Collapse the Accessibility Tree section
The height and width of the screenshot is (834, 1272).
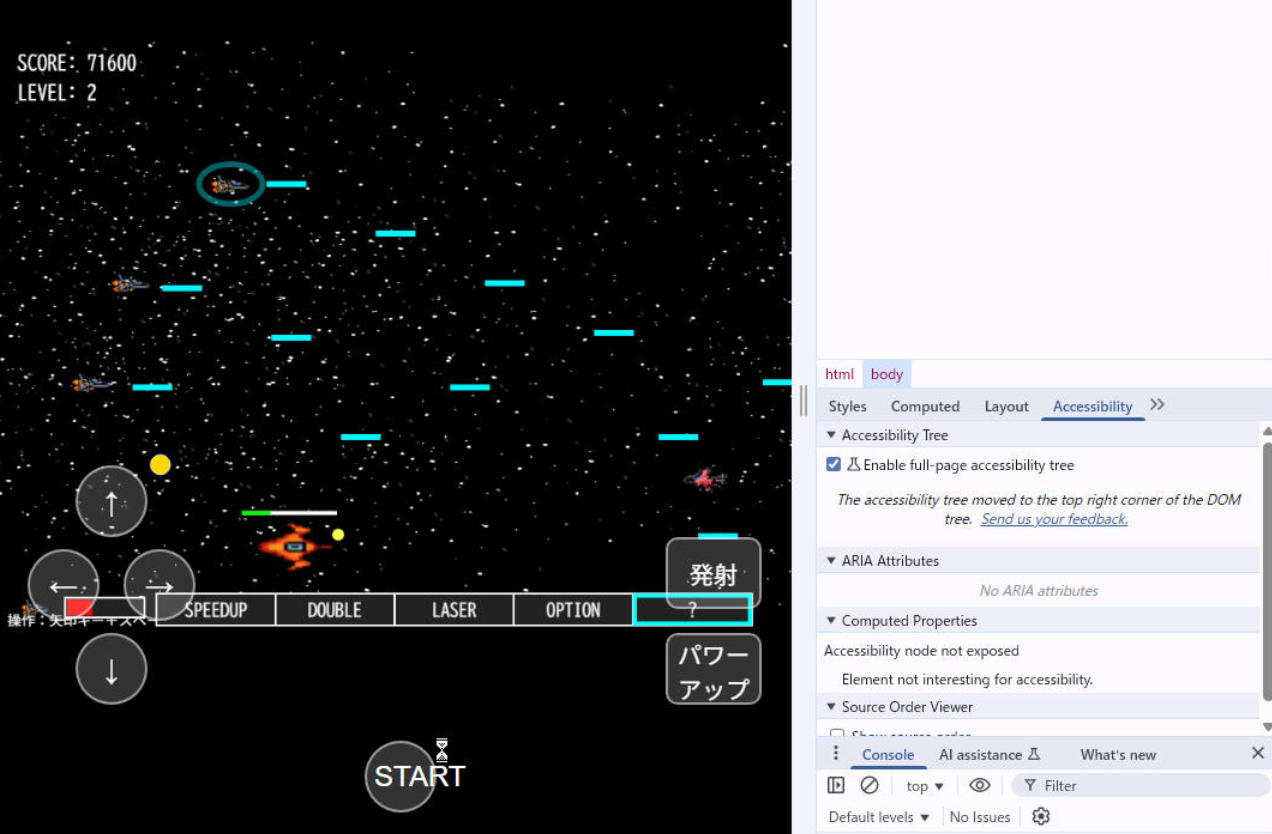[831, 436]
